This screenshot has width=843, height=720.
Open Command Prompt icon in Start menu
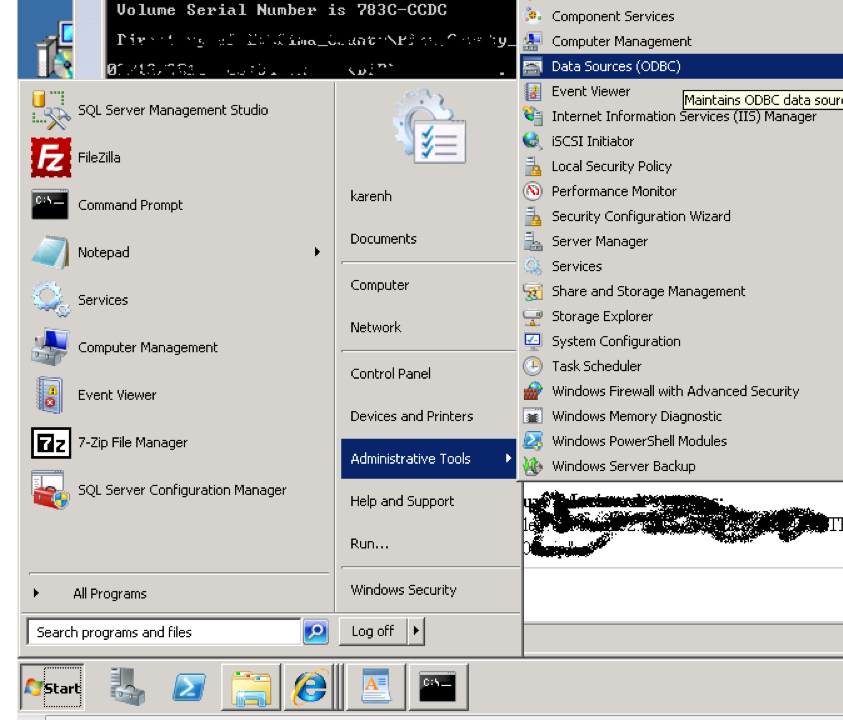[51, 205]
